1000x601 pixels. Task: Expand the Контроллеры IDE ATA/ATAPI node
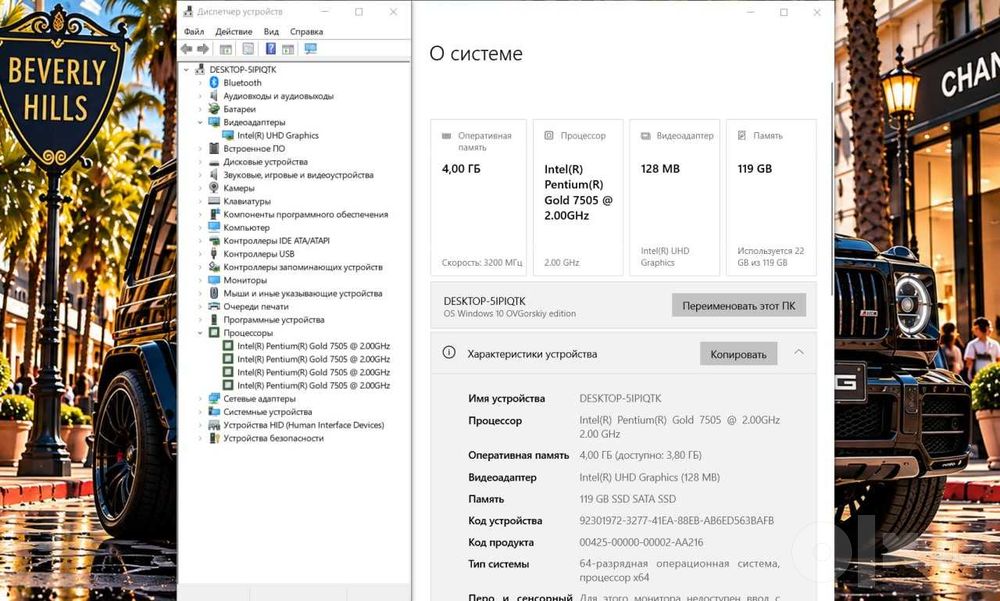[200, 241]
